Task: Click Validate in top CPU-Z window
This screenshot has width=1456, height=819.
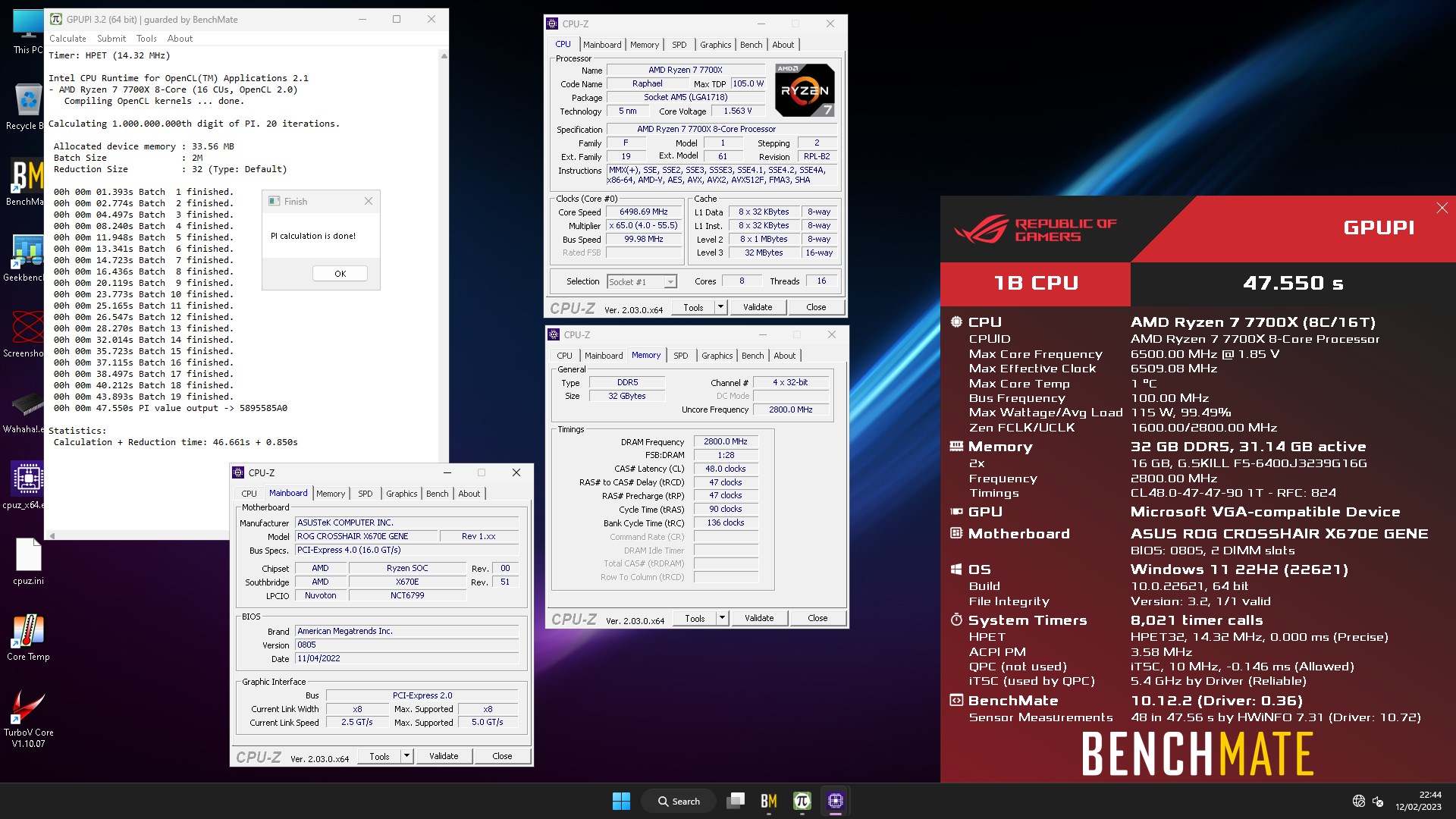Action: [x=758, y=307]
